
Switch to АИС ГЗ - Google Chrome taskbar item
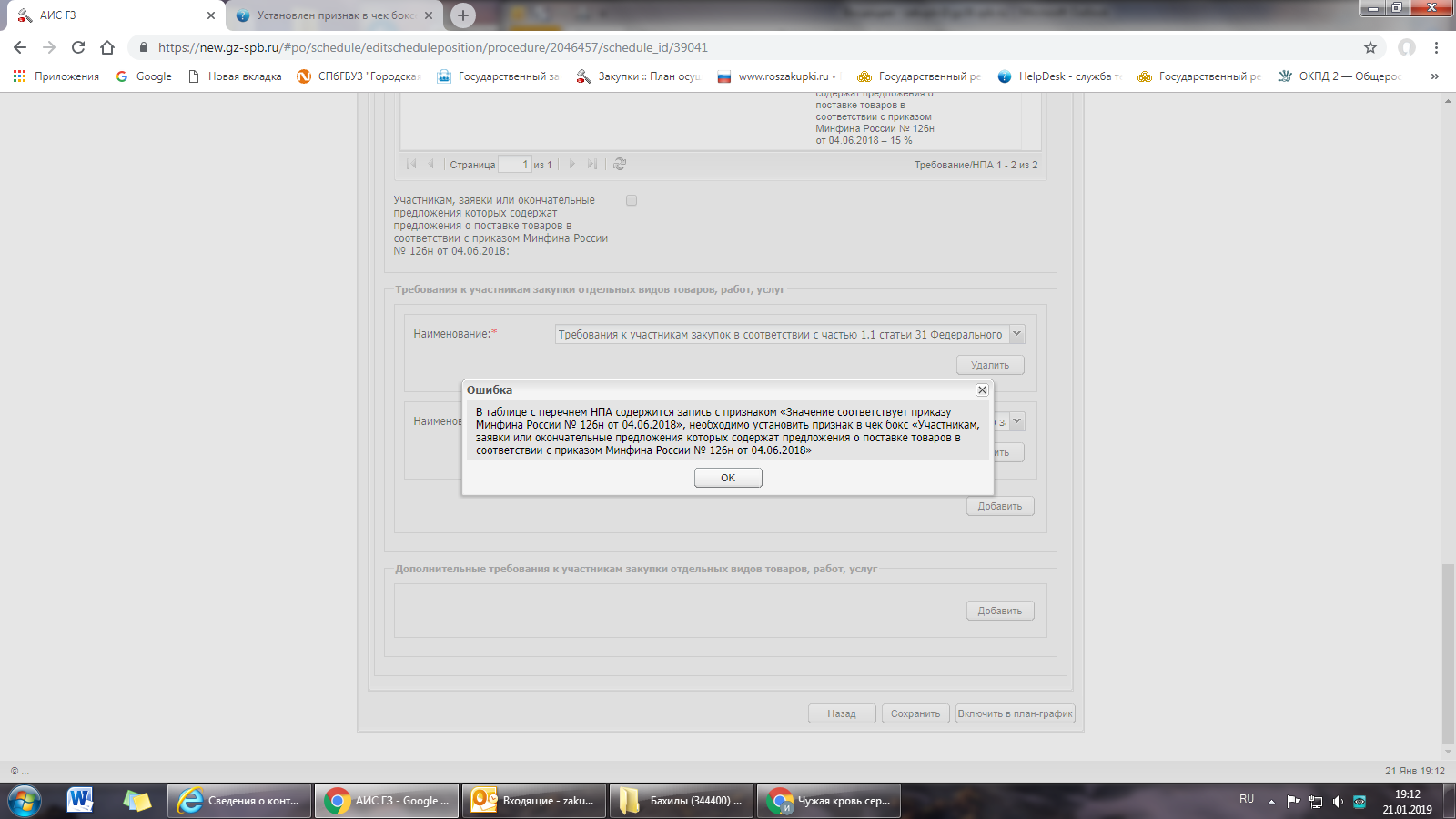click(388, 801)
